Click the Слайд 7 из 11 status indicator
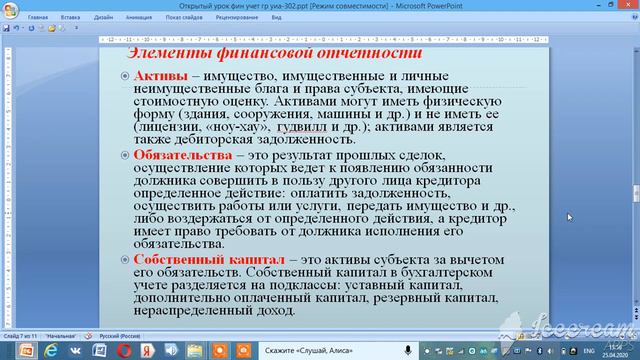 (x=20, y=336)
